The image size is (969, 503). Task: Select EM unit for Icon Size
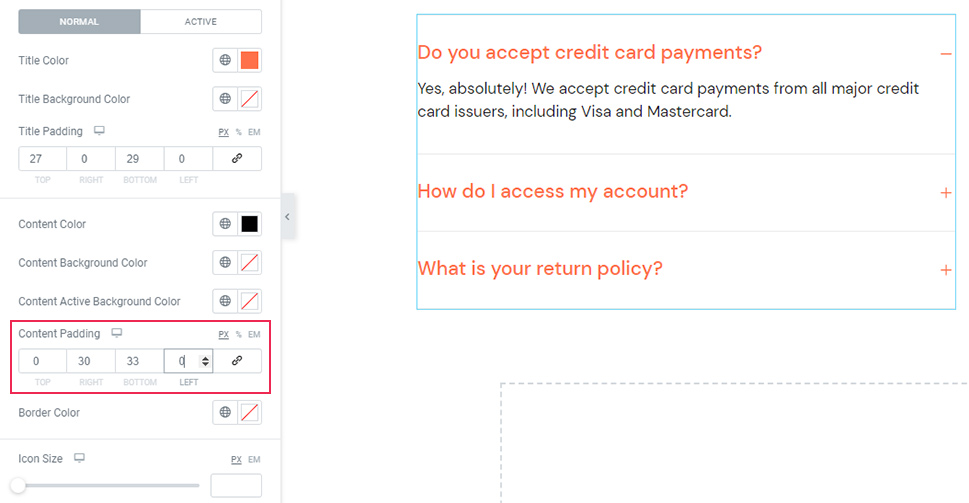(254, 459)
